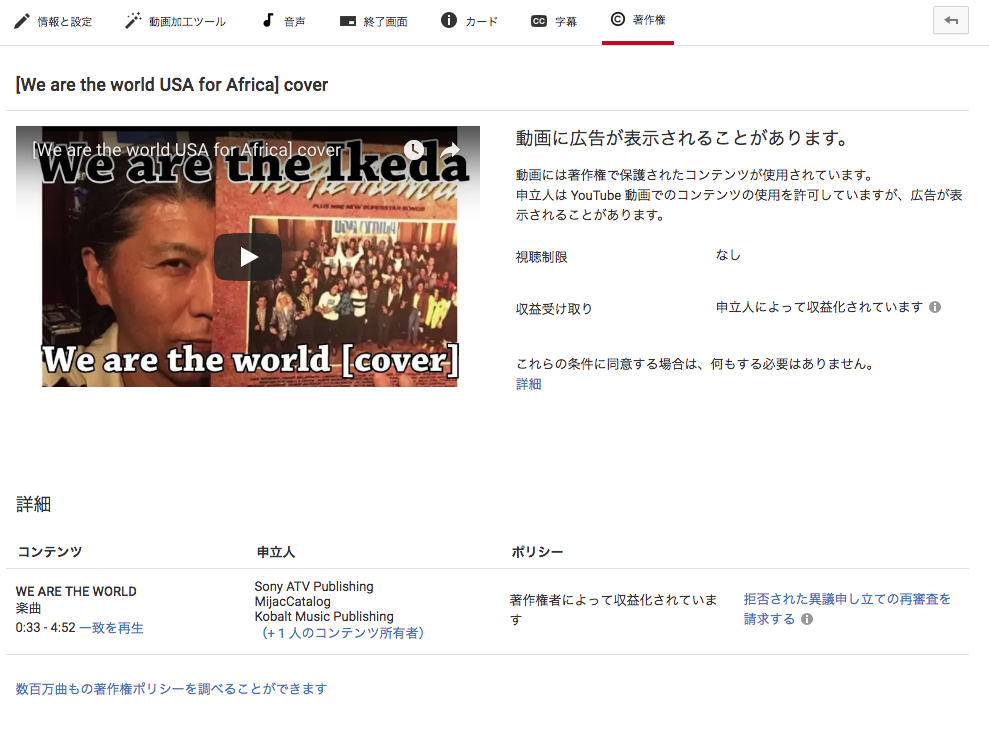Click the 視聴制限 label
This screenshot has height=746, width=989.
coord(542,257)
